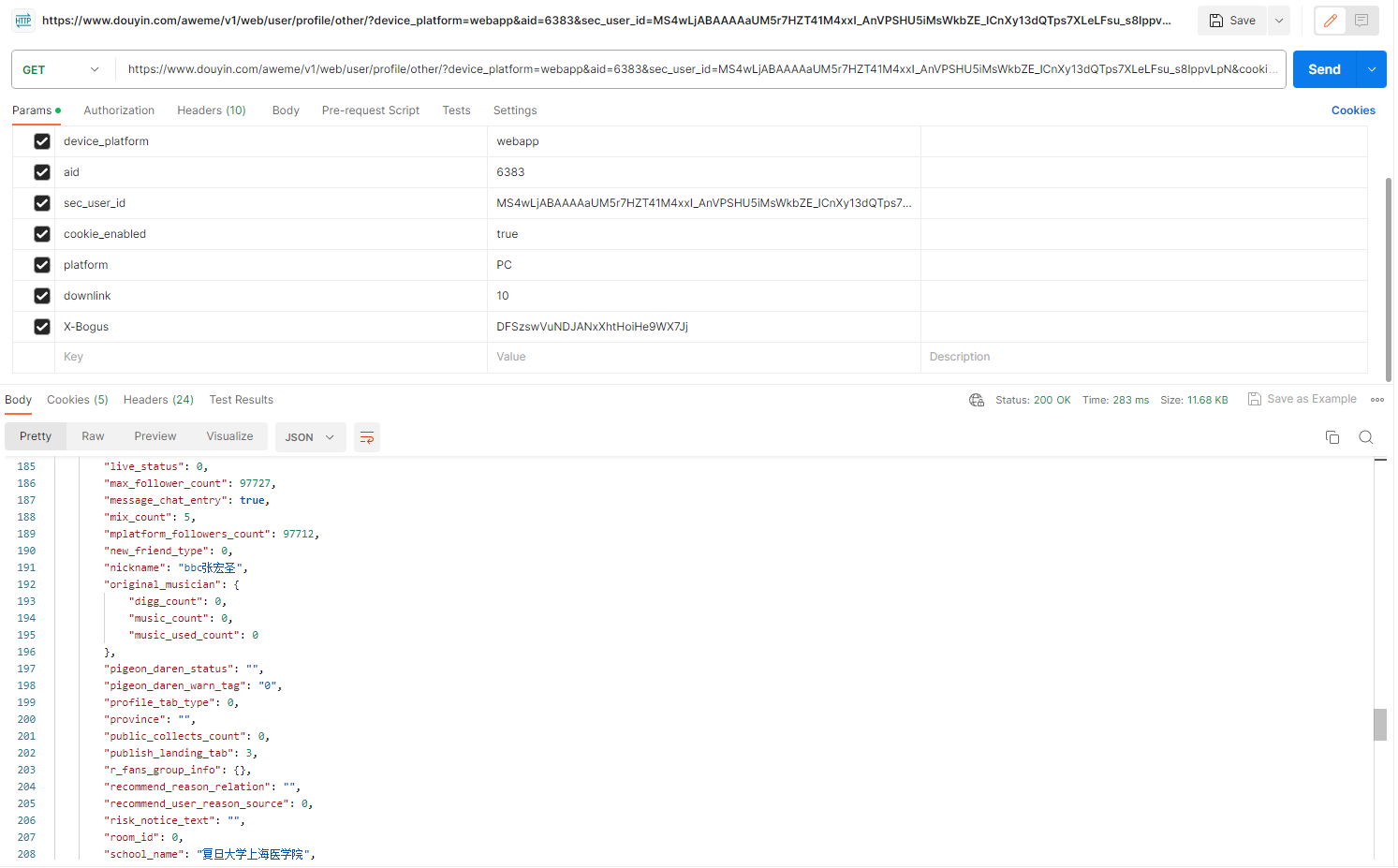Toggle line wrapping in the response viewer

pos(366,436)
